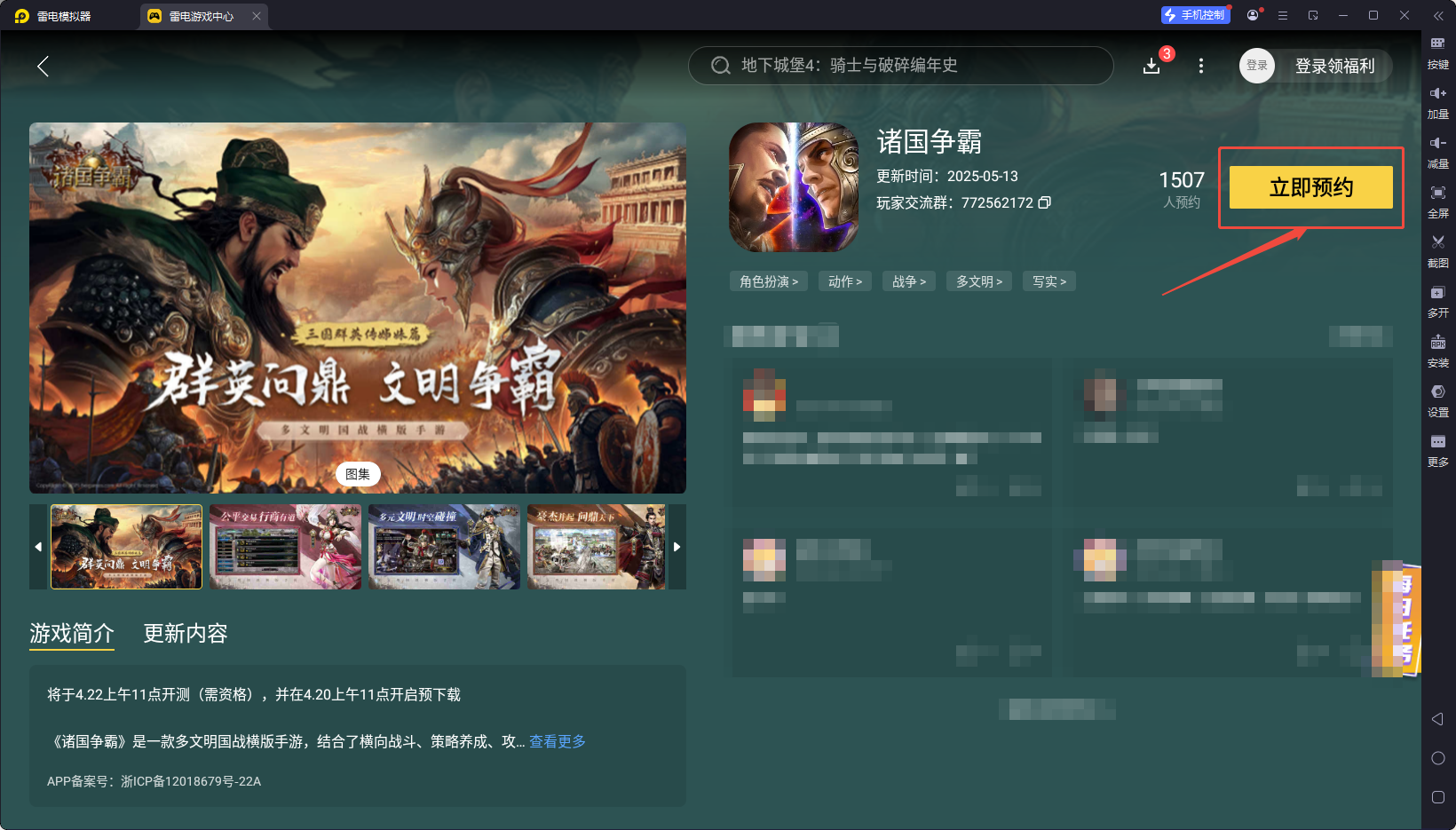Select the 游戏简介 tab
This screenshot has height=830, width=1456.
coord(72,634)
